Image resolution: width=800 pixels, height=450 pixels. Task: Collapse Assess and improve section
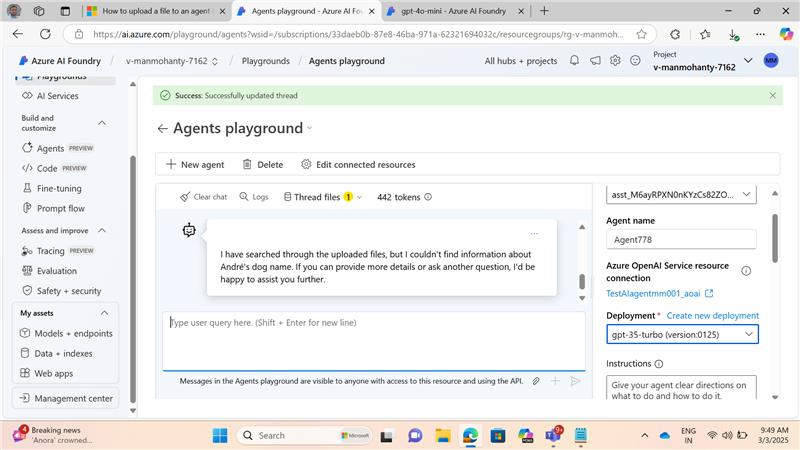coord(102,231)
